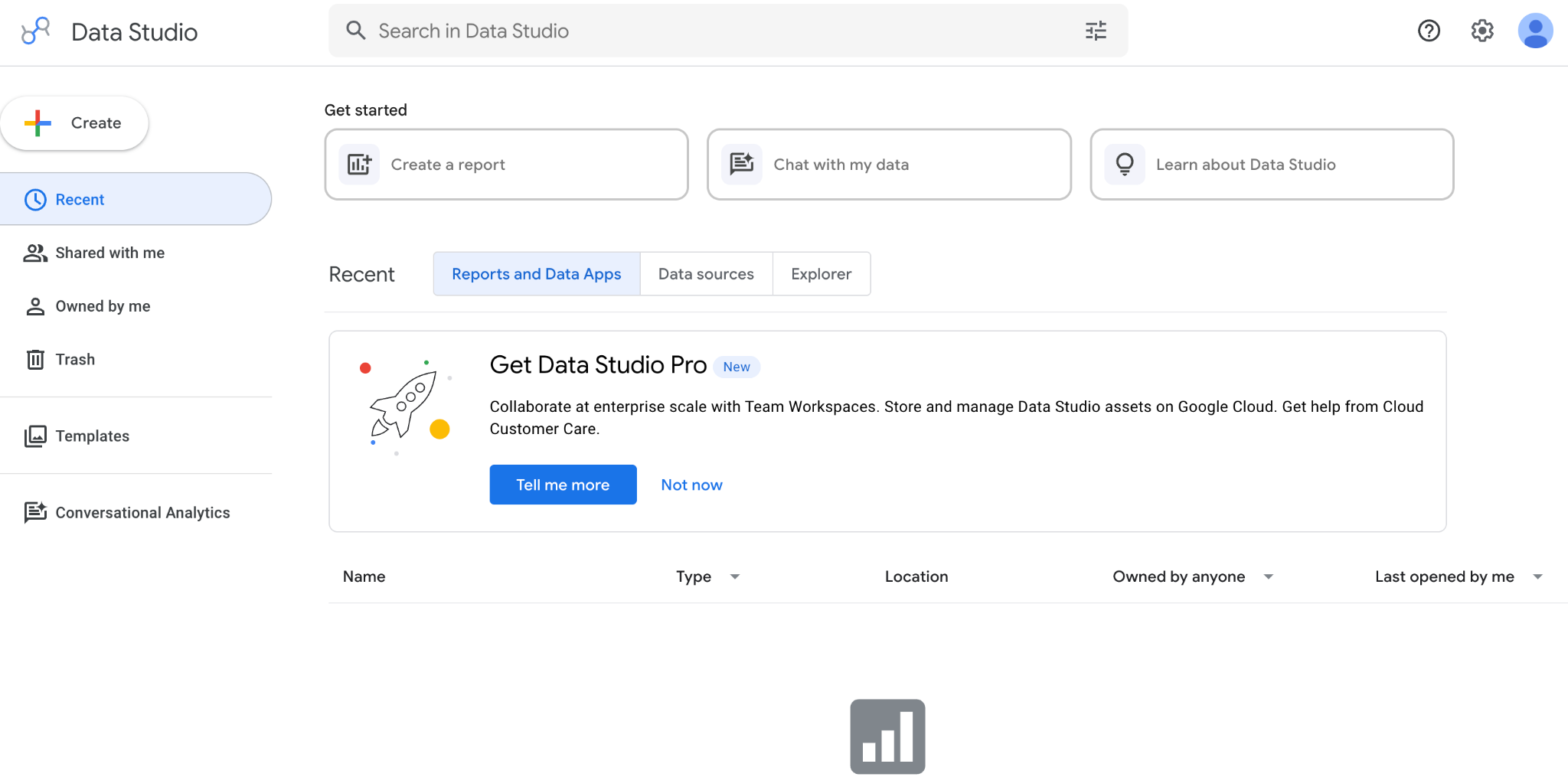Click the Owned by anyone label
The width and height of the screenshot is (1568, 777).
click(1179, 576)
